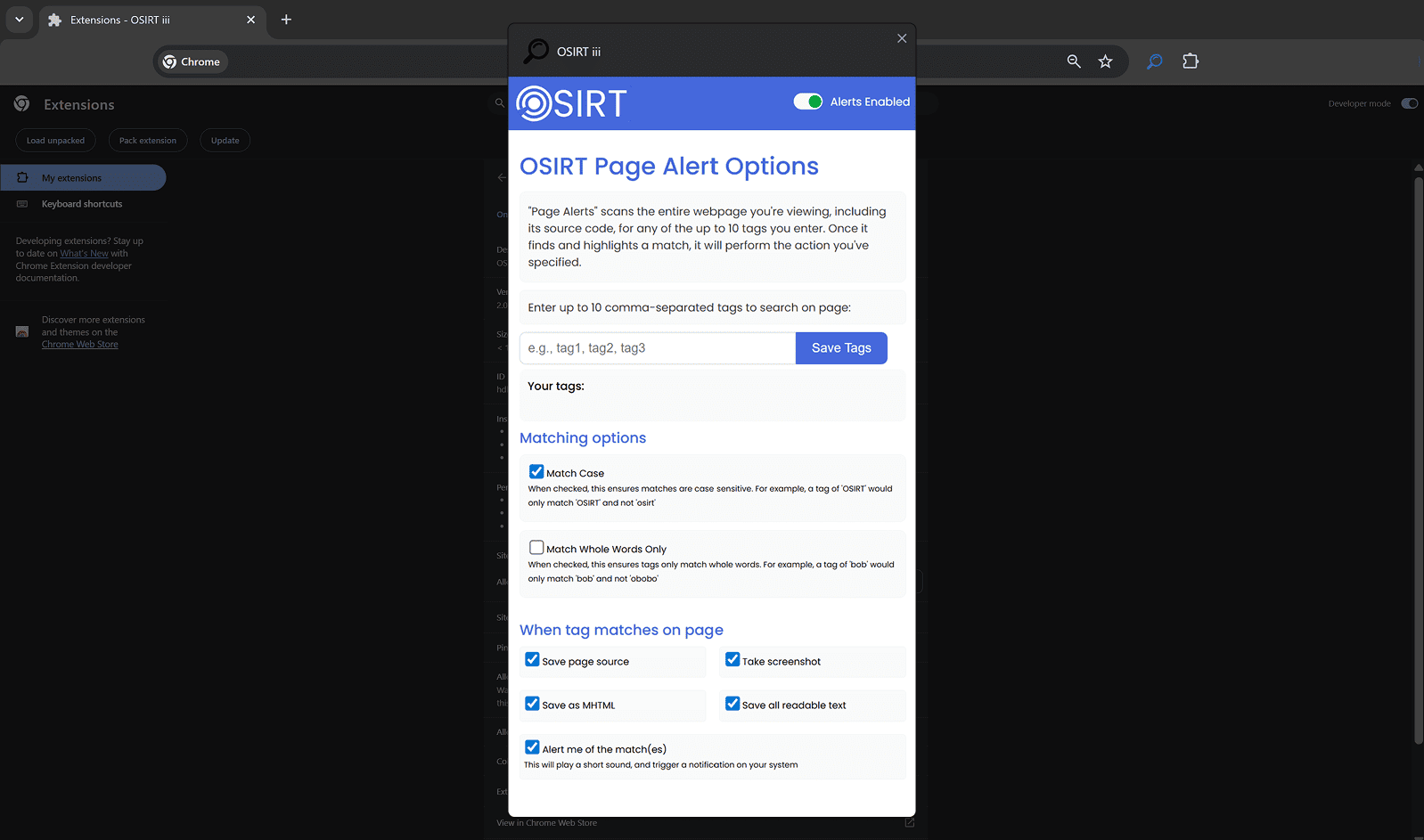1424x840 pixels.
Task: Open the What's New link
Action: 84,254
